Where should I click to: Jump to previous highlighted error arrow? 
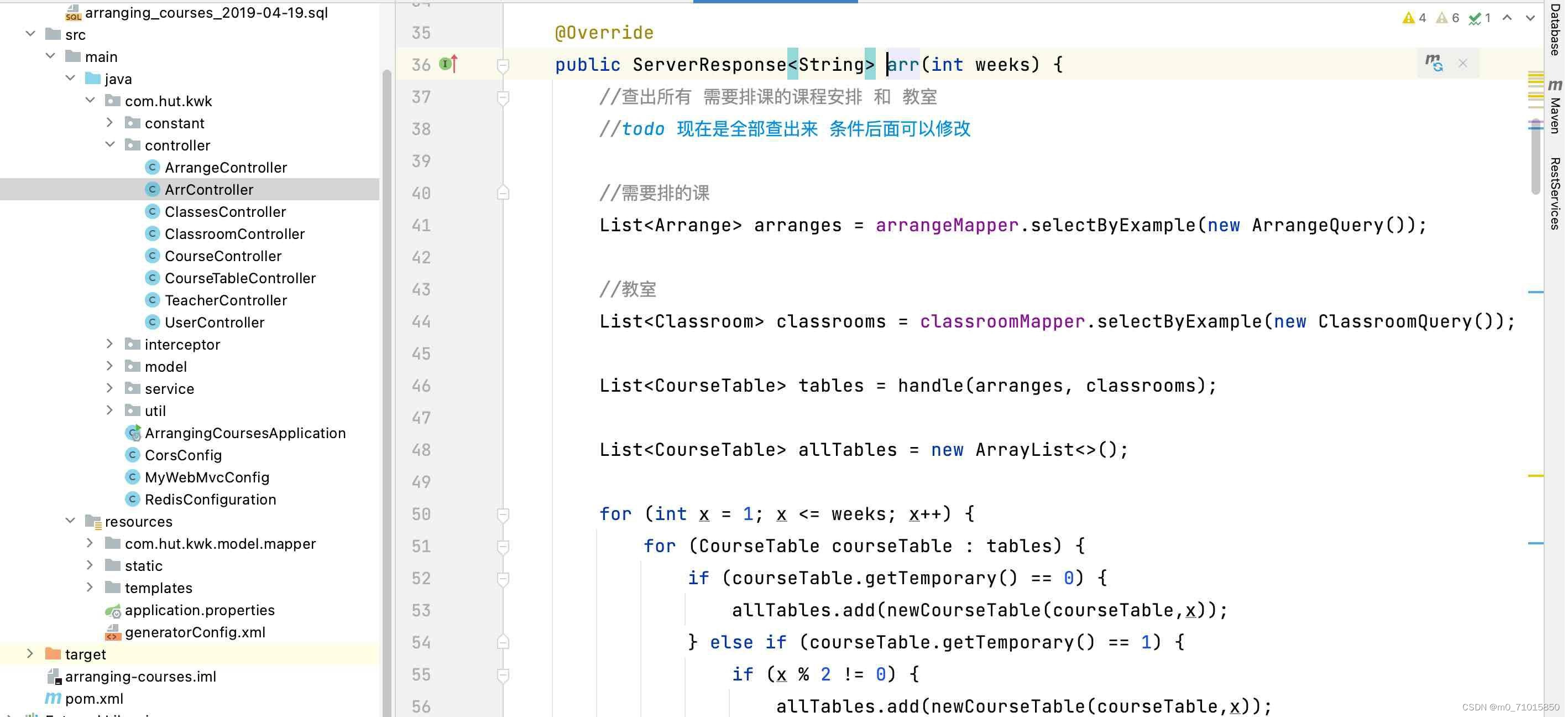pos(1507,18)
